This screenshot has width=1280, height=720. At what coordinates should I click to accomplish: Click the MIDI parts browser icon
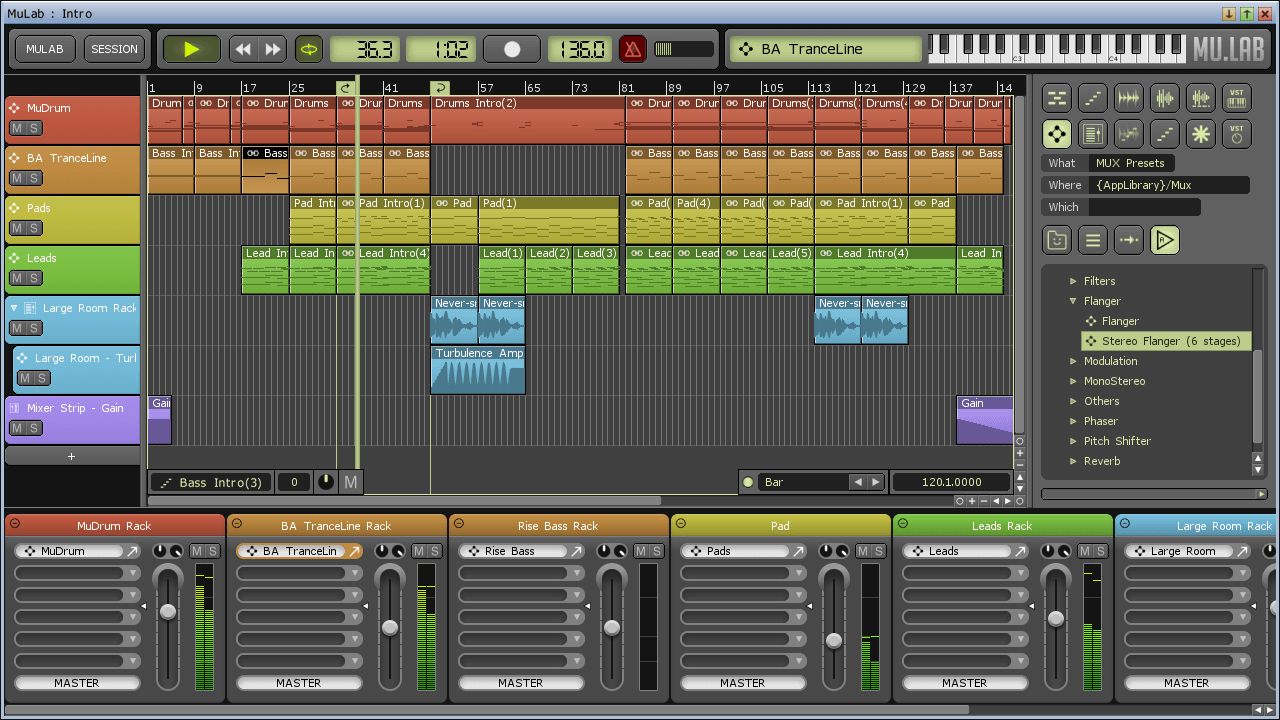click(1056, 97)
